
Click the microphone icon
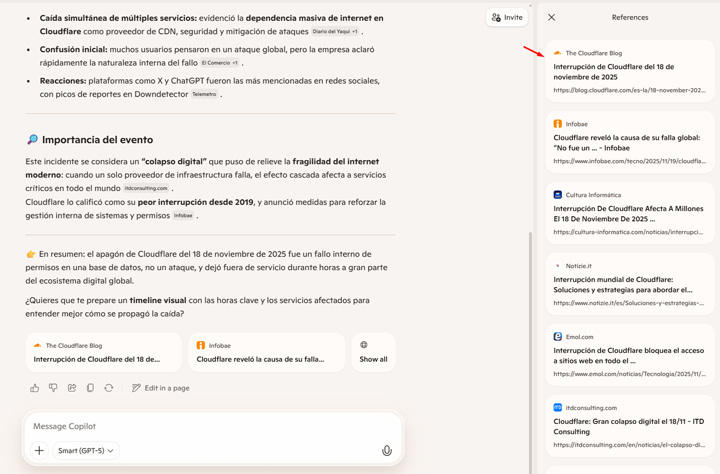click(x=387, y=451)
